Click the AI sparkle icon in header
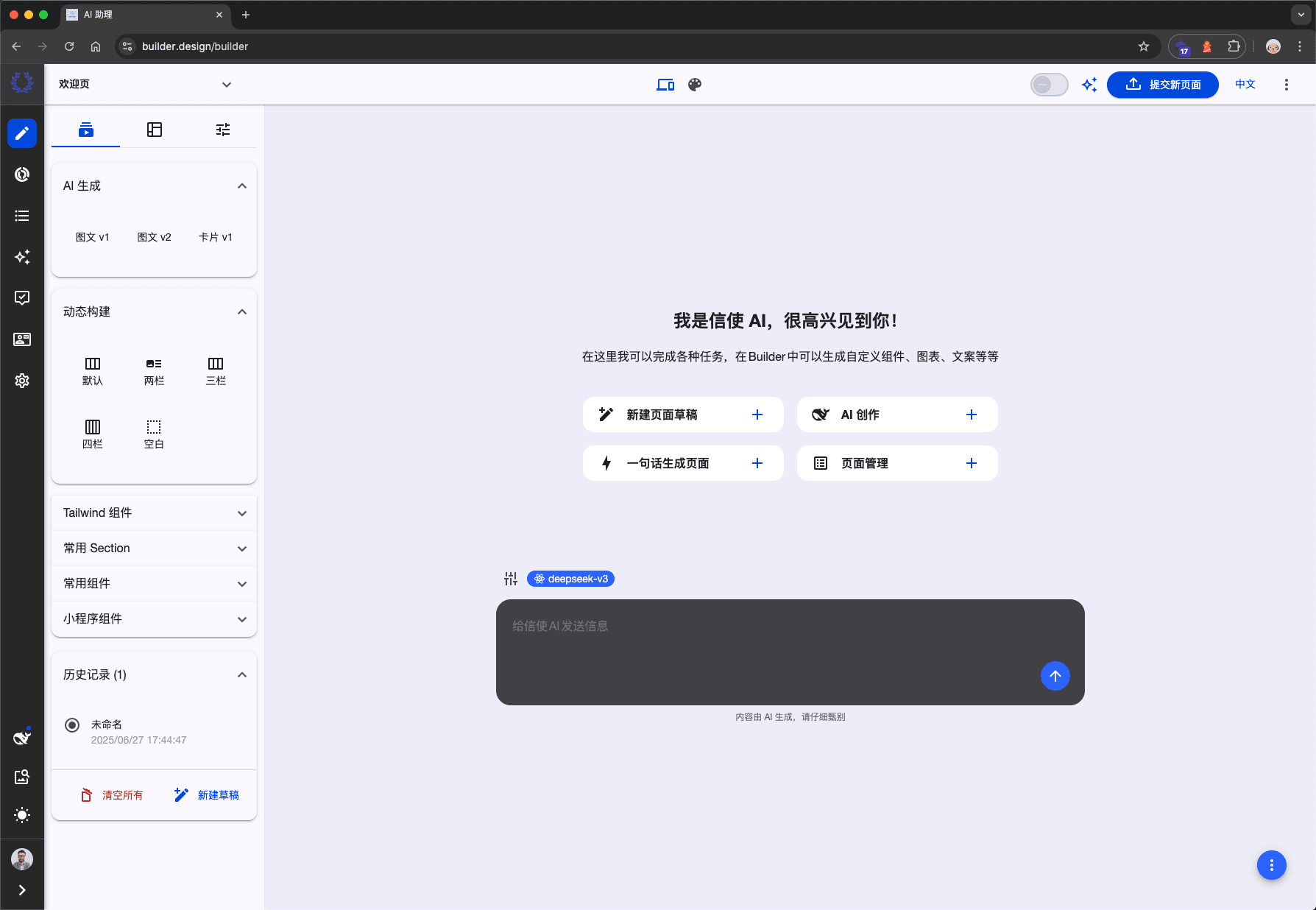1316x910 pixels. 1089,85
